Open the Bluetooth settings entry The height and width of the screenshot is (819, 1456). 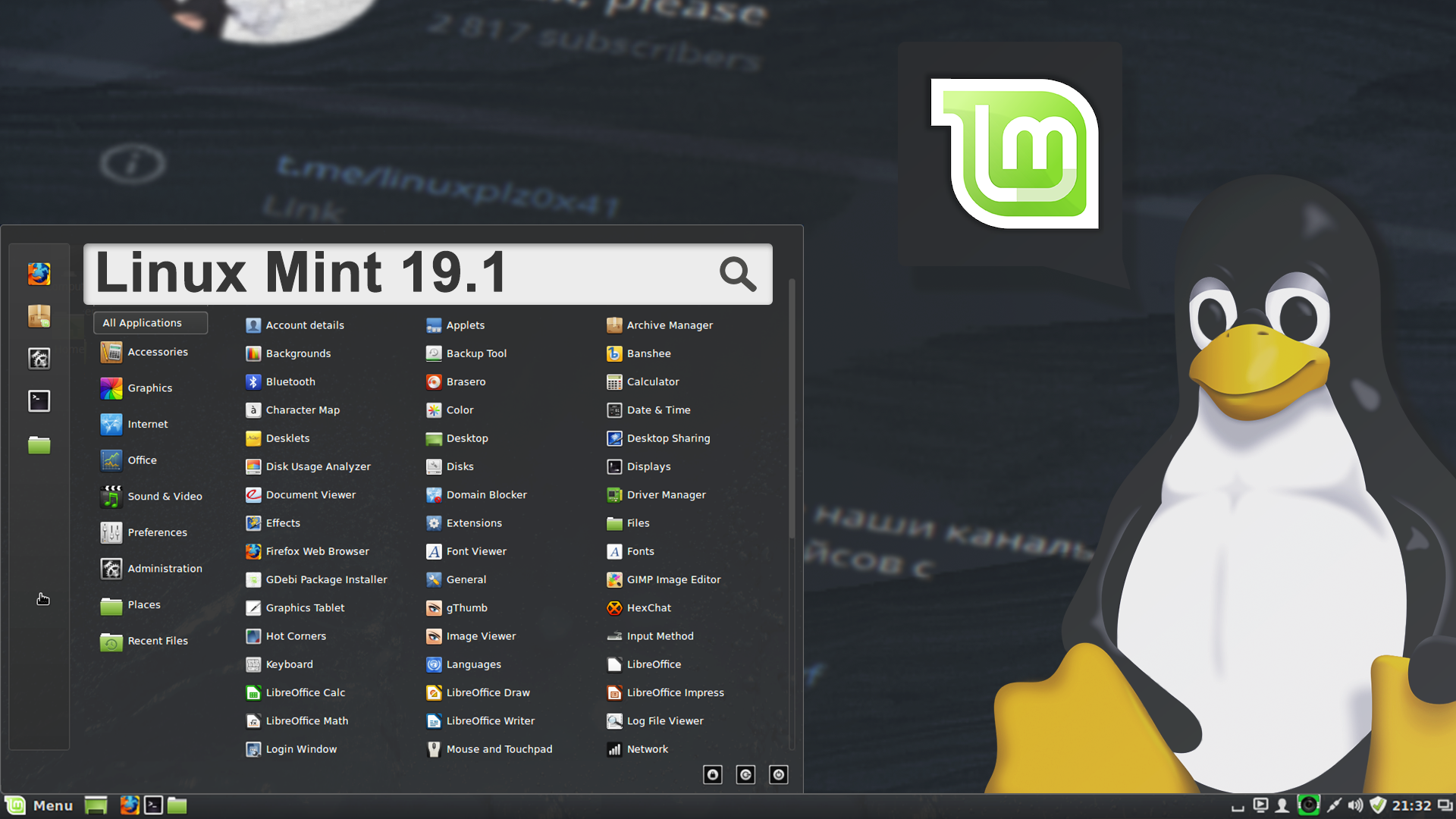point(290,381)
